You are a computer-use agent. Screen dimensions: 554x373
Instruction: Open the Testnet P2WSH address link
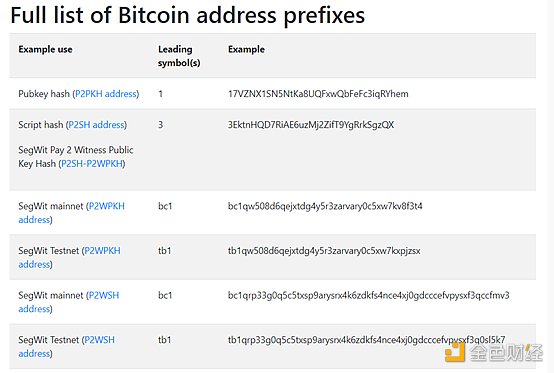tap(66, 347)
